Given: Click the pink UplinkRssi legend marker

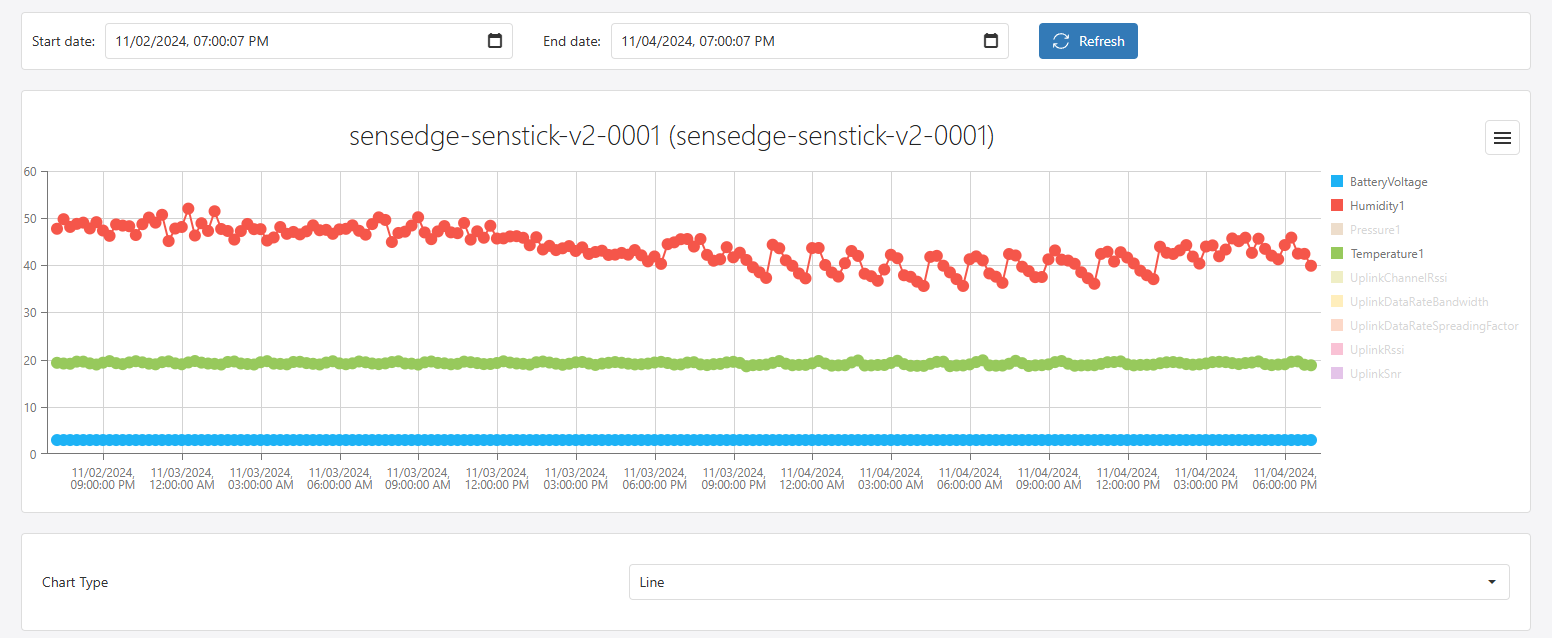Looking at the screenshot, I should point(1337,350).
